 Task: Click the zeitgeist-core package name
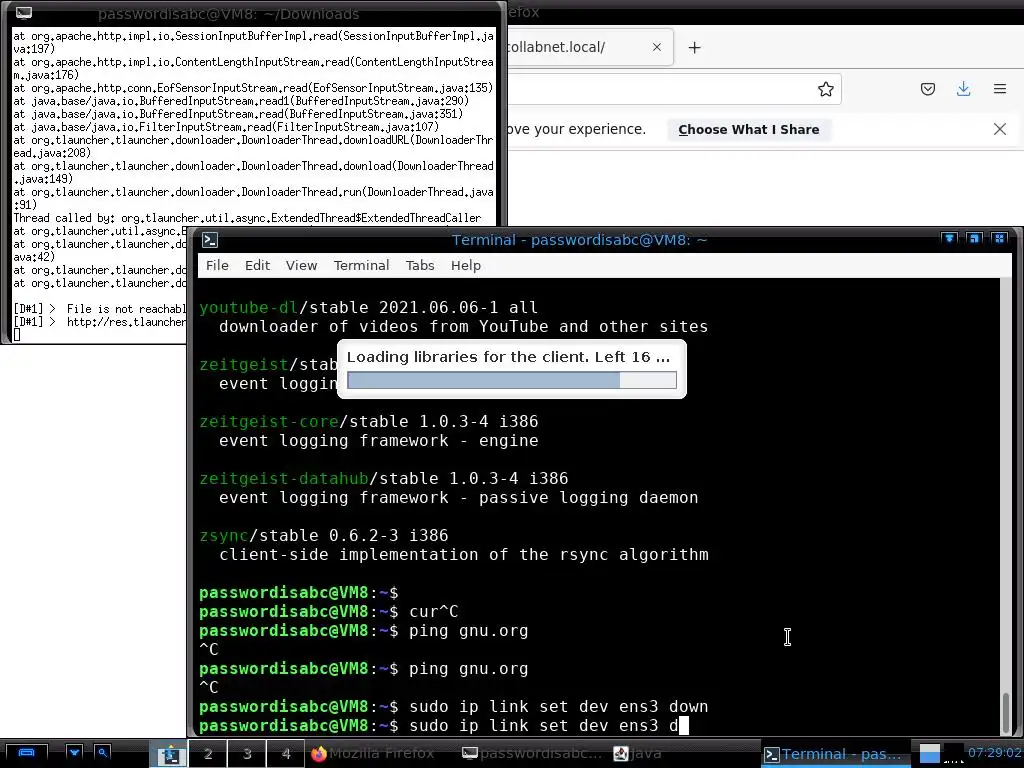click(268, 421)
